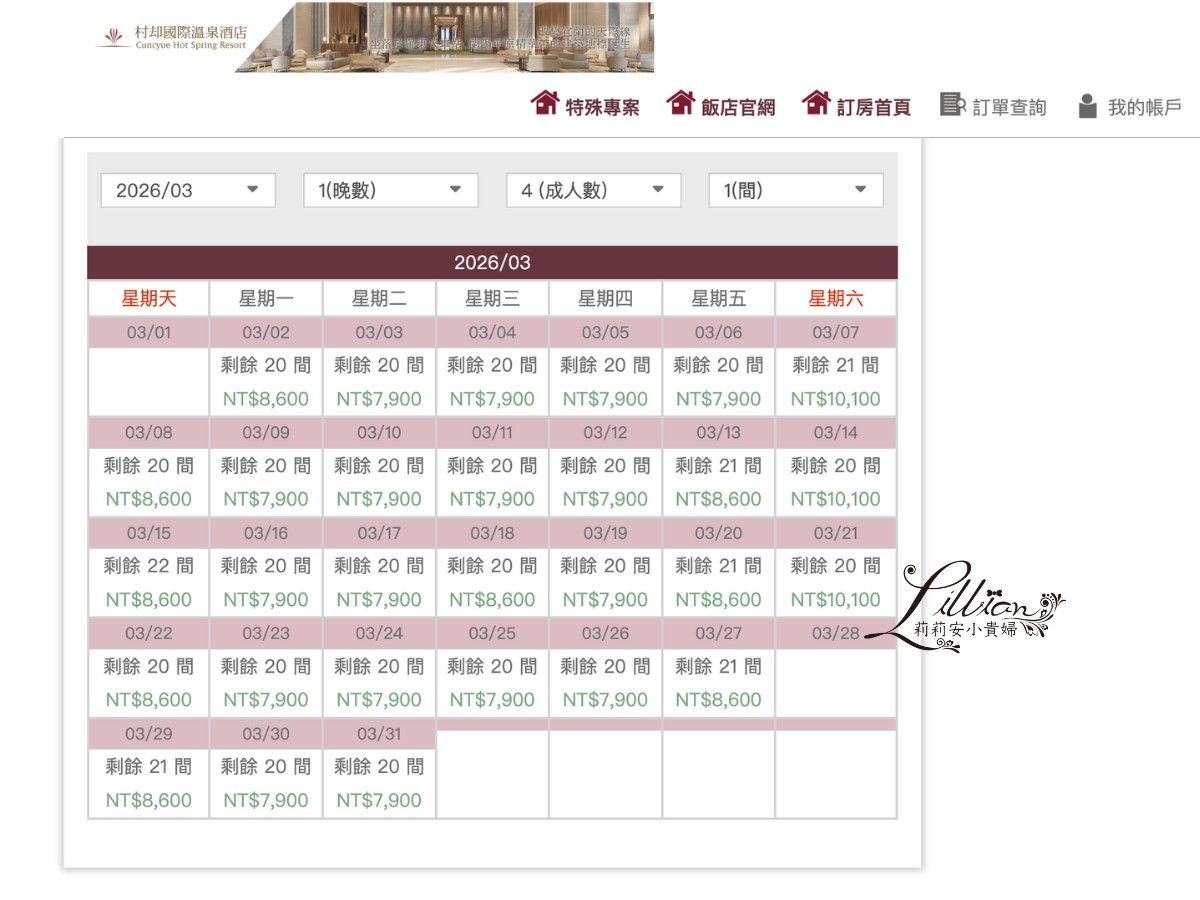1200x900 pixels.
Task: Click the NT$10,100 price under 03/07
Action: pyautogui.click(x=835, y=399)
